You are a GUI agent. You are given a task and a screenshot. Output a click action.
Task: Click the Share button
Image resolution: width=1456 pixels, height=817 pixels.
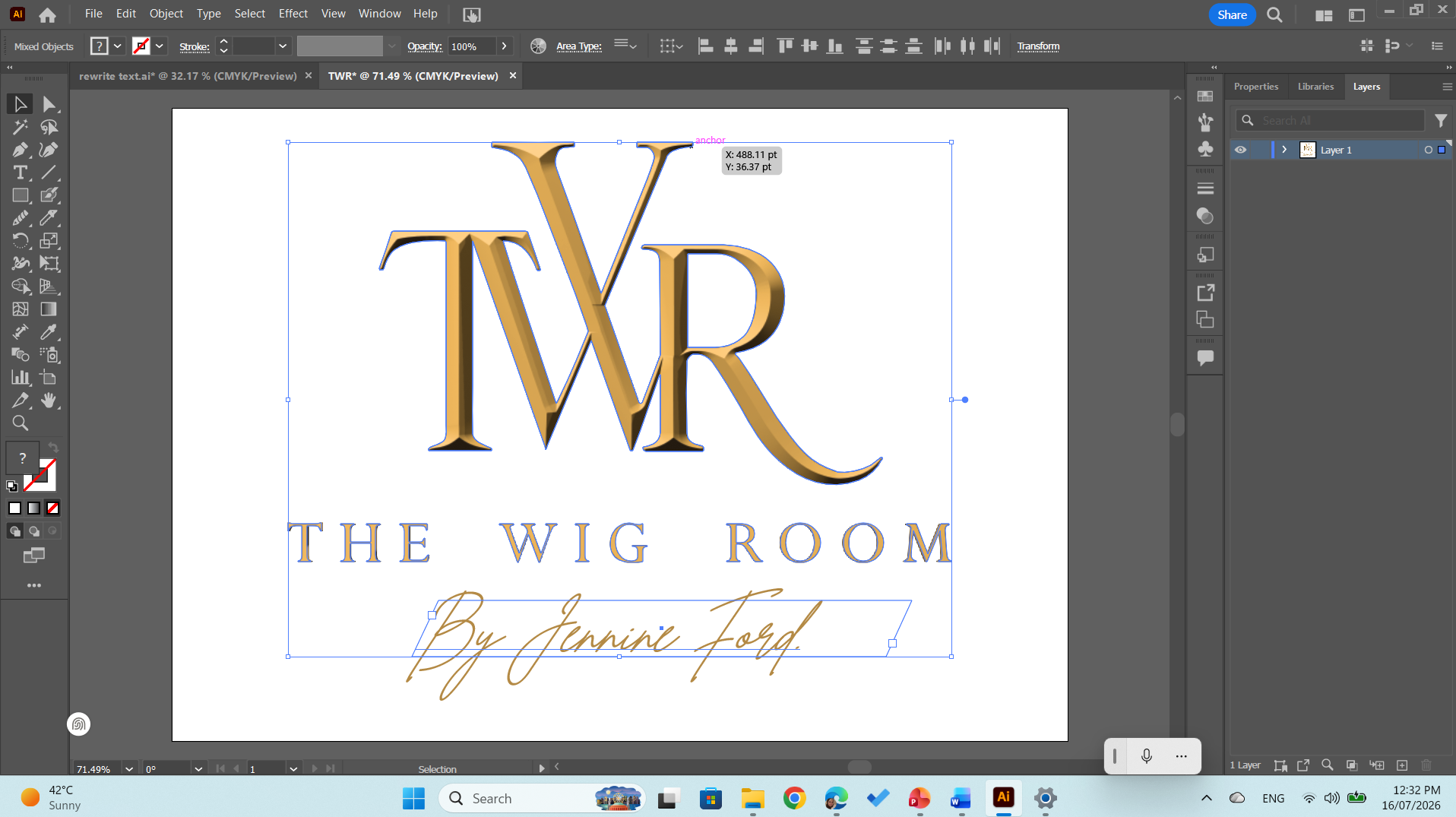tap(1232, 14)
